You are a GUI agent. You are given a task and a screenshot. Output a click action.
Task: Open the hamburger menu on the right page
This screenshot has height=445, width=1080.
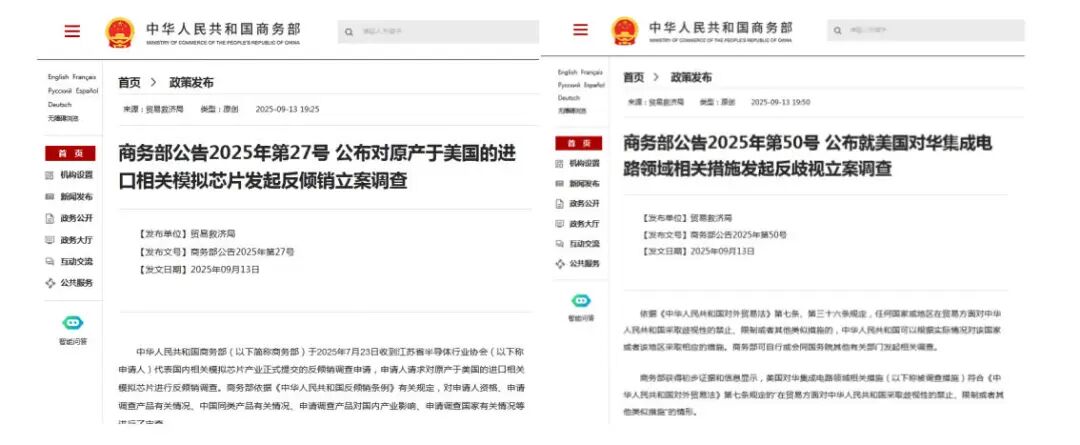[581, 29]
